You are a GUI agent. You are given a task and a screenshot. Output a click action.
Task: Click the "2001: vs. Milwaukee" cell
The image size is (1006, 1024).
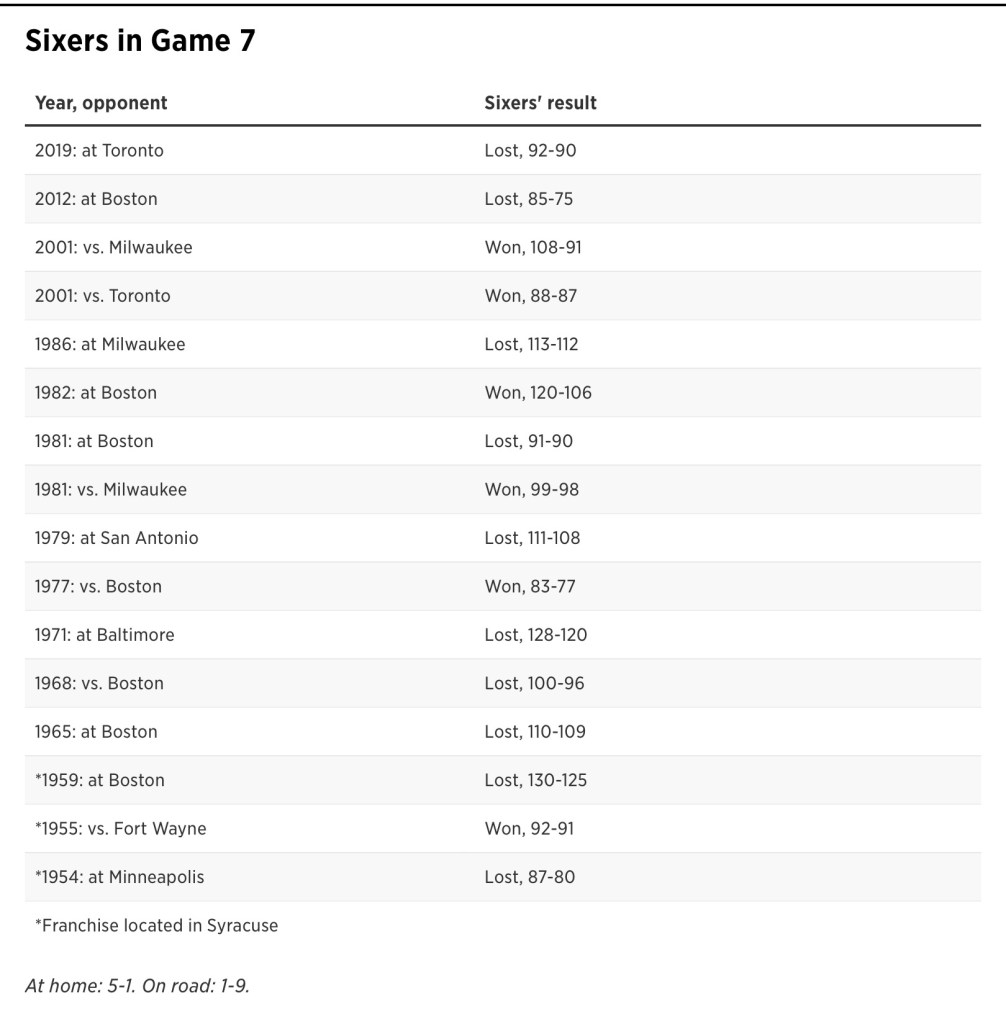(113, 247)
